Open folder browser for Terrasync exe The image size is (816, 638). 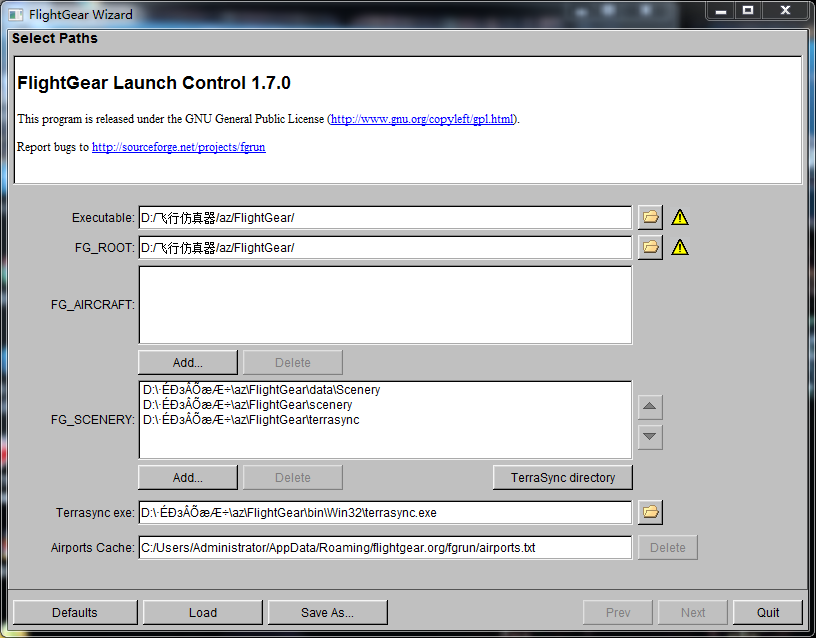(x=650, y=513)
